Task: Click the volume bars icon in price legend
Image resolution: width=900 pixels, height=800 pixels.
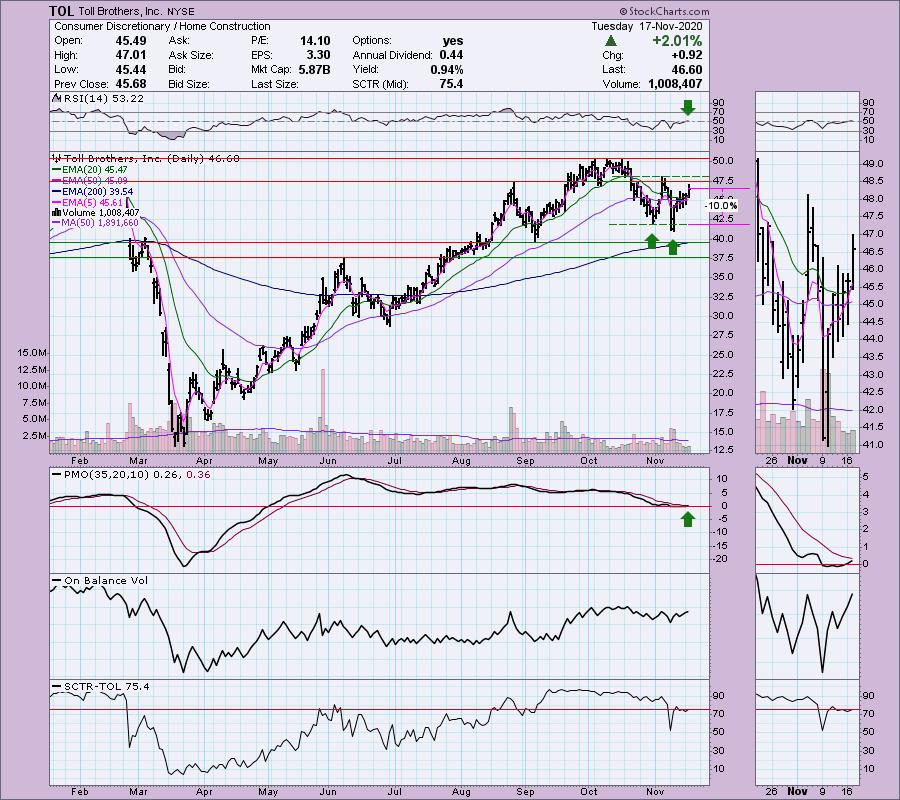Action: 57,212
